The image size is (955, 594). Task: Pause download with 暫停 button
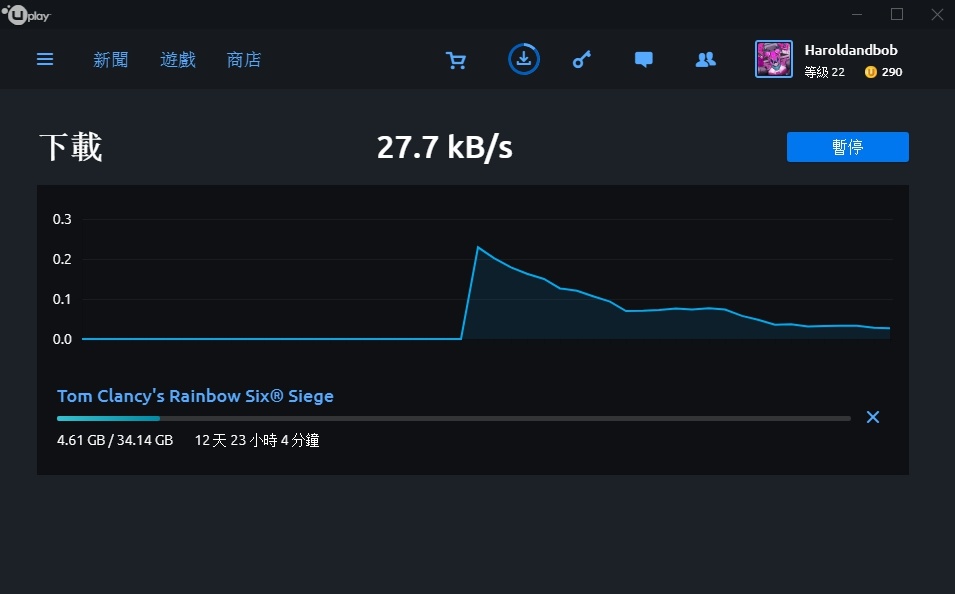pos(848,147)
